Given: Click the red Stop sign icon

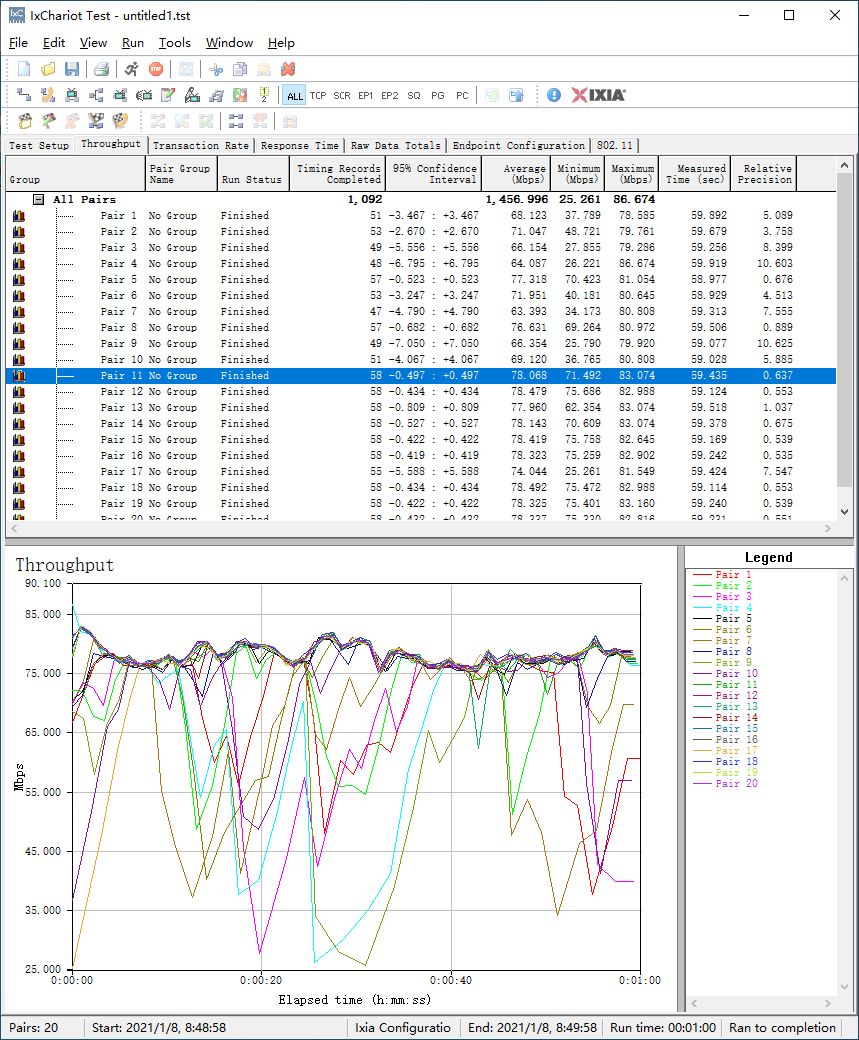Looking at the screenshot, I should (x=156, y=69).
